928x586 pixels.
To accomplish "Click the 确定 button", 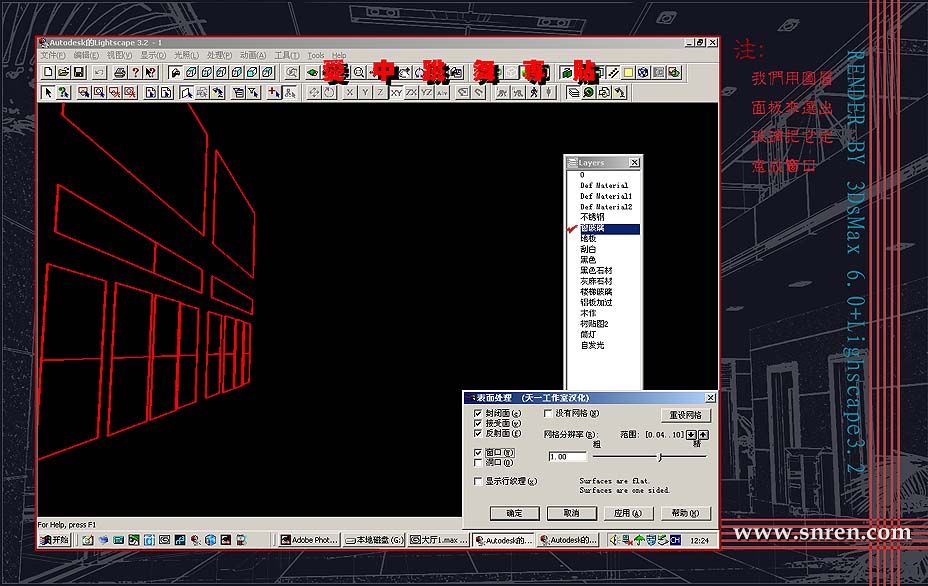I will (514, 513).
